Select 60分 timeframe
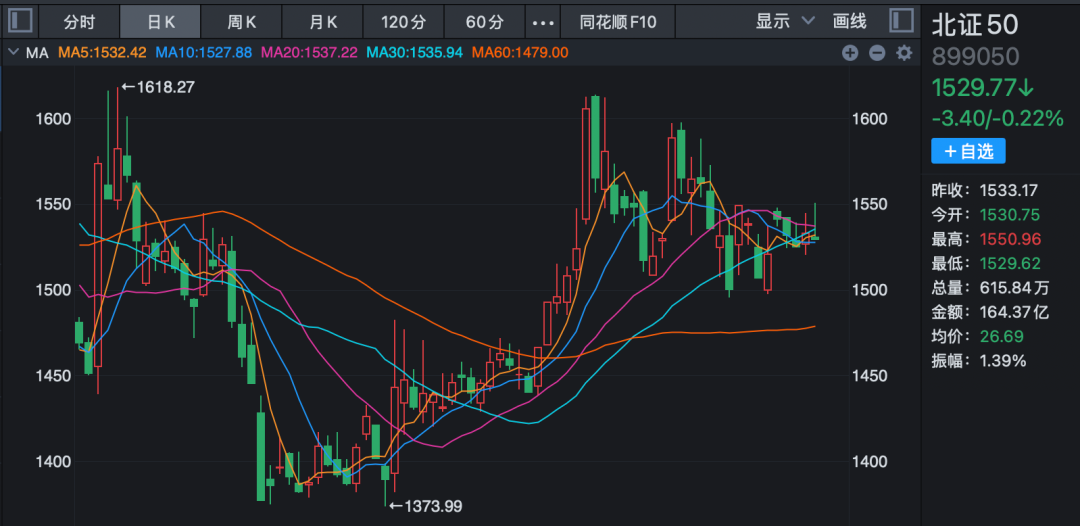The width and height of the screenshot is (1080, 526). point(485,21)
